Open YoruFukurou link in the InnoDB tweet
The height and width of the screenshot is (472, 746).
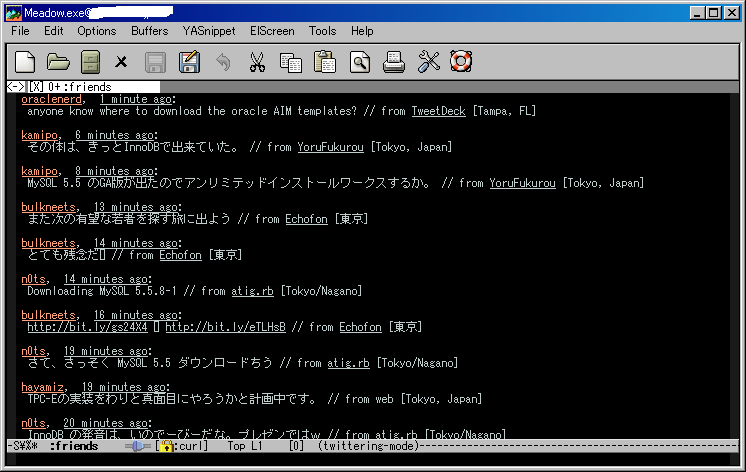point(330,147)
